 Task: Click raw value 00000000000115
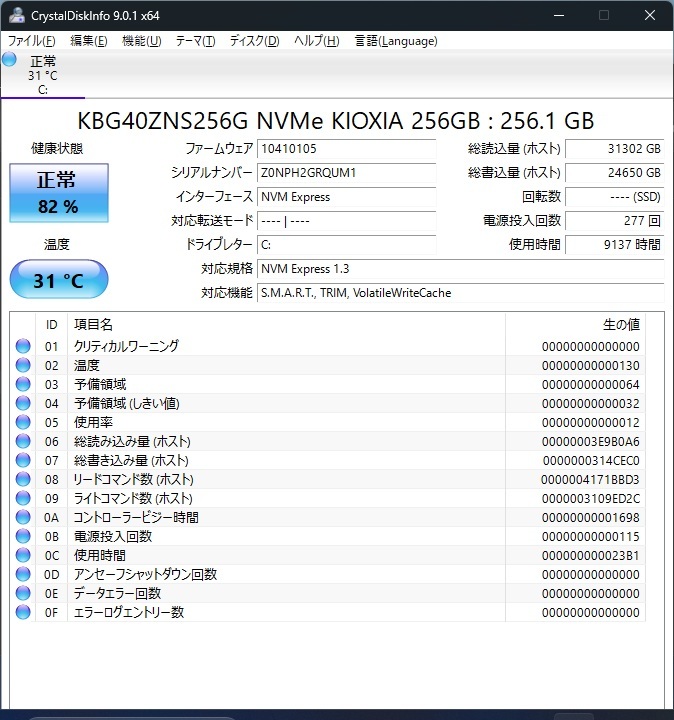pos(590,537)
